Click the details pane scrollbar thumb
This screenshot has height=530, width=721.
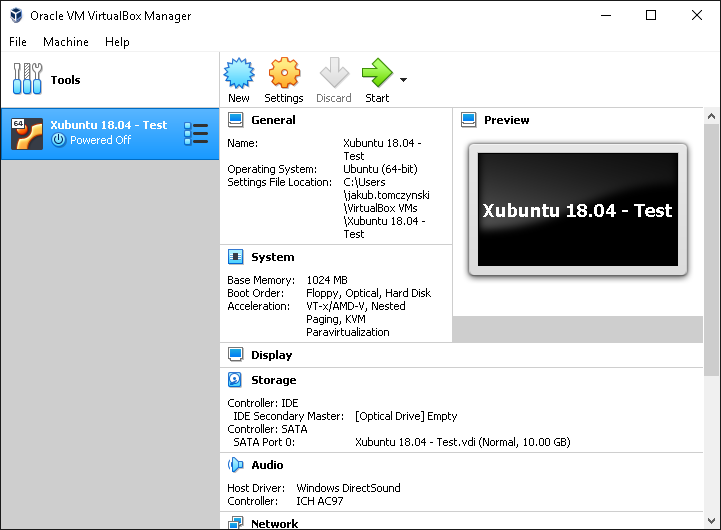711,250
